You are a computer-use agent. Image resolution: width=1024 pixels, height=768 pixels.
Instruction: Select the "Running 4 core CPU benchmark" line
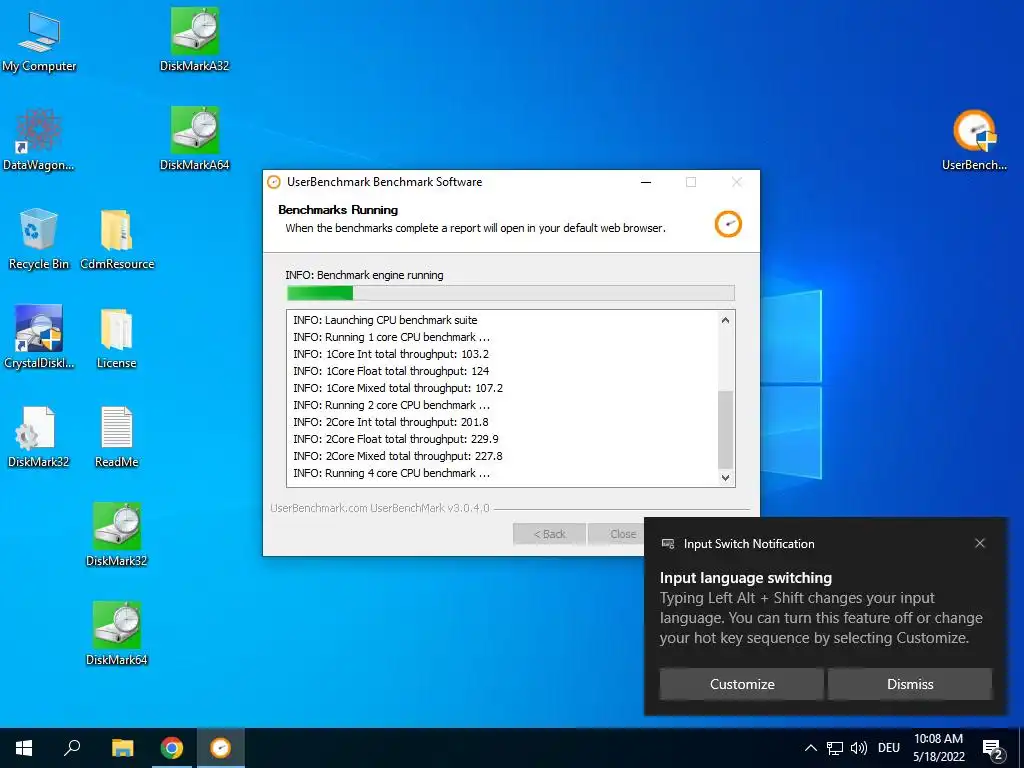point(391,473)
